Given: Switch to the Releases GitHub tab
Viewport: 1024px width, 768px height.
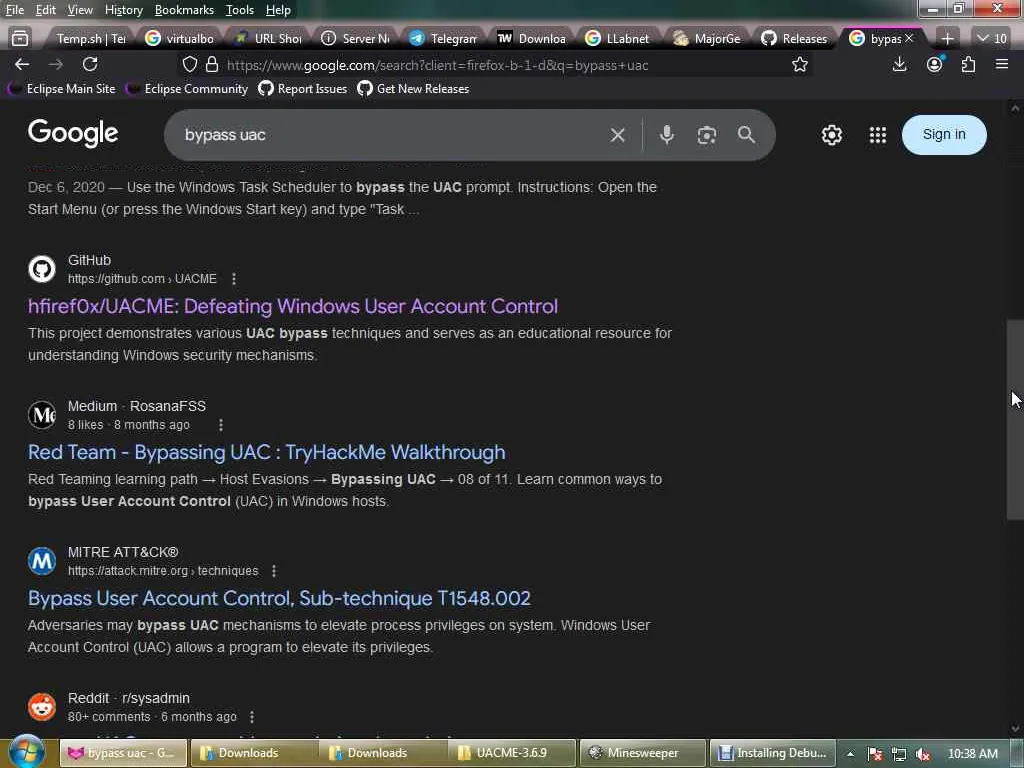Looking at the screenshot, I should 795,39.
